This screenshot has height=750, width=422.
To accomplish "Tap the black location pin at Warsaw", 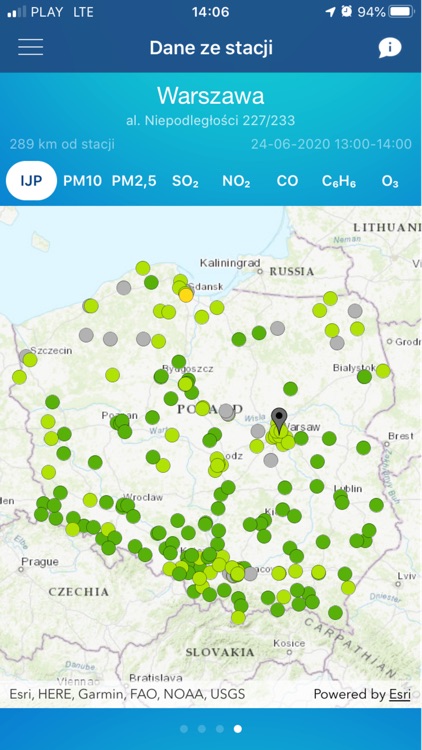I will point(279,420).
